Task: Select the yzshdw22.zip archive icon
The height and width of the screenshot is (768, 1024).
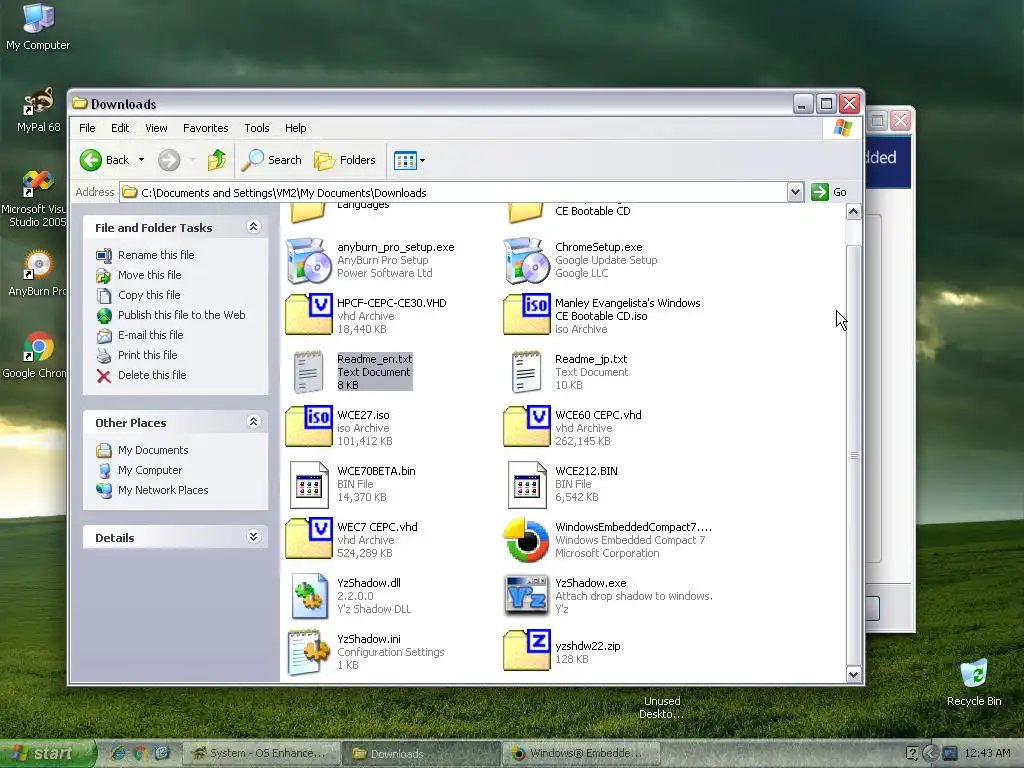Action: 526,650
